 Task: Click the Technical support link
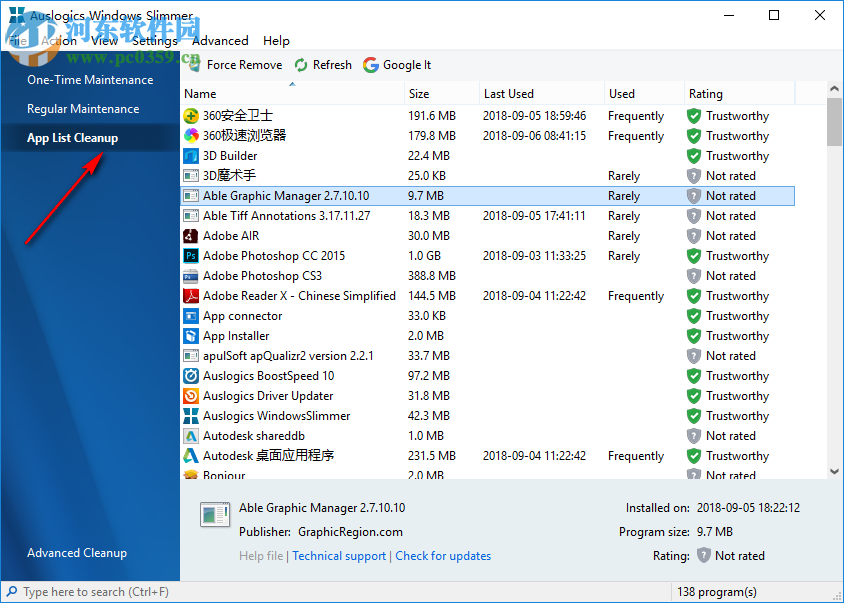[339, 555]
